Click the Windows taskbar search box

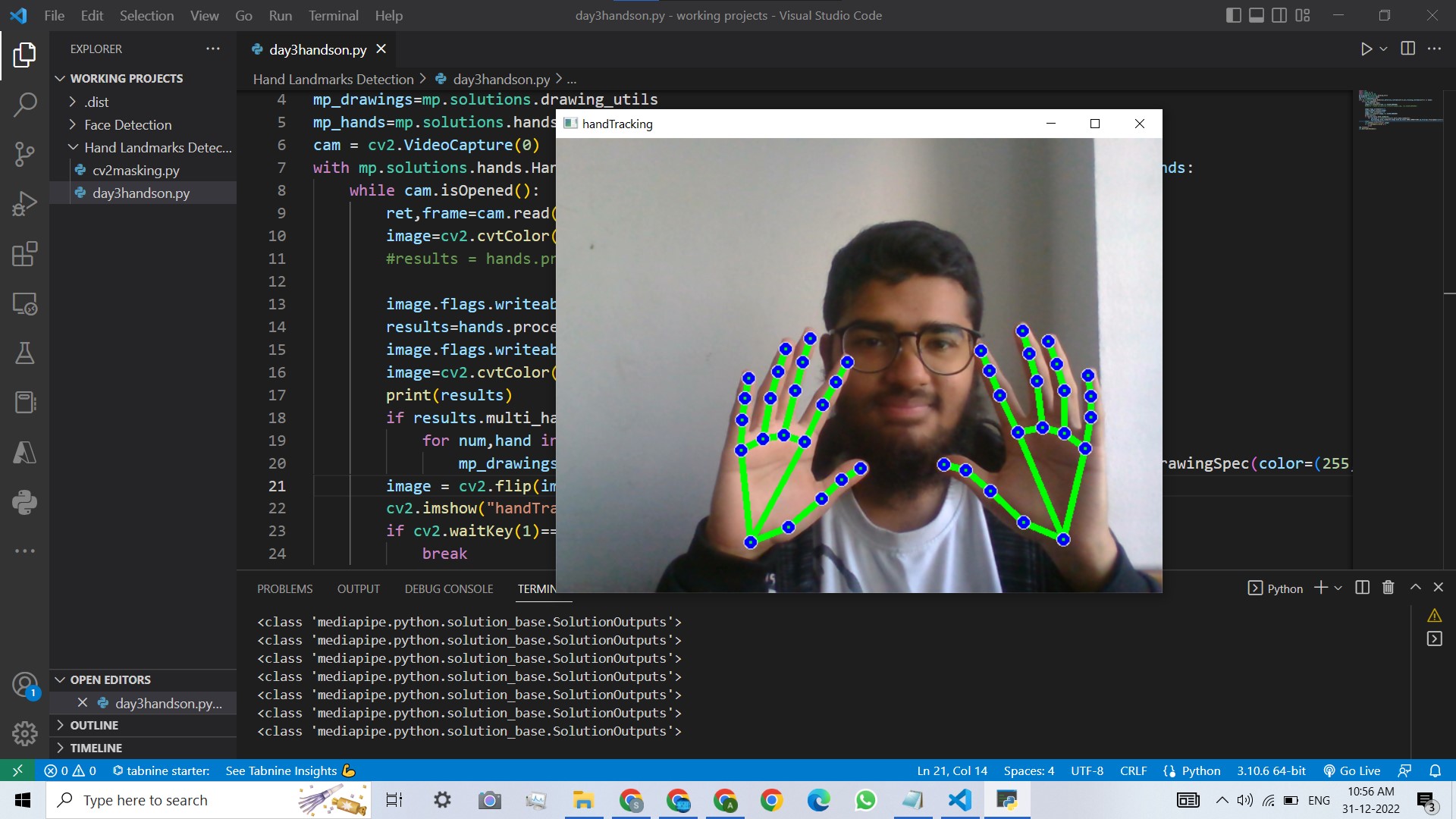[x=209, y=800]
